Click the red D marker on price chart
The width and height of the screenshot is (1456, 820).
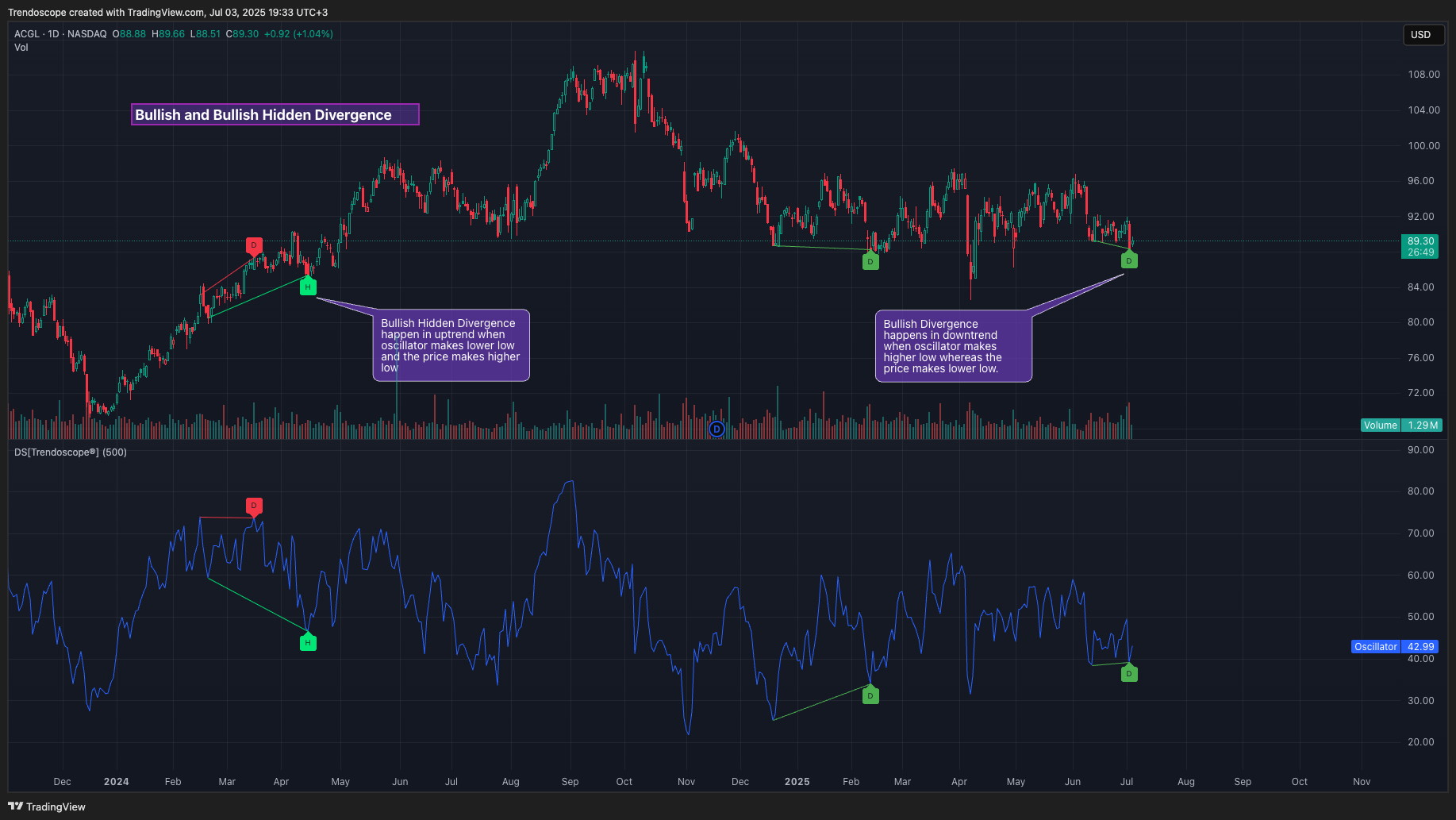254,245
